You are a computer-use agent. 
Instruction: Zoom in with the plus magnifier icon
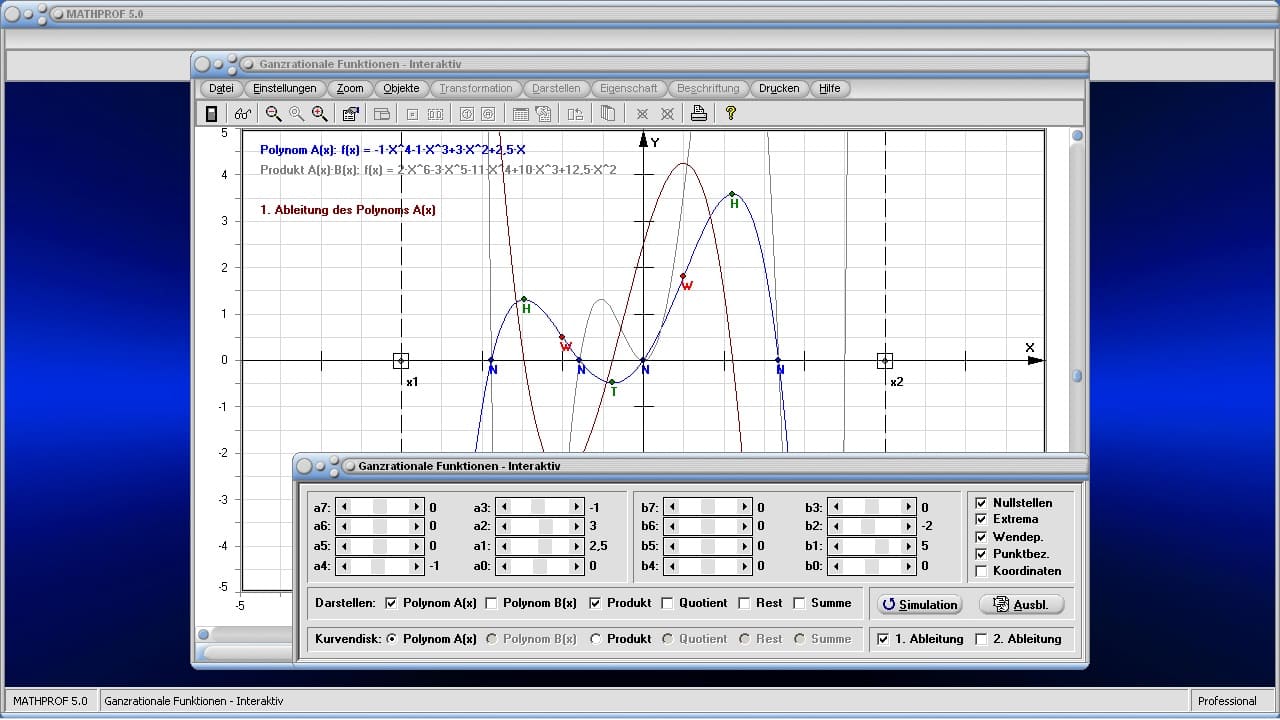(319, 114)
